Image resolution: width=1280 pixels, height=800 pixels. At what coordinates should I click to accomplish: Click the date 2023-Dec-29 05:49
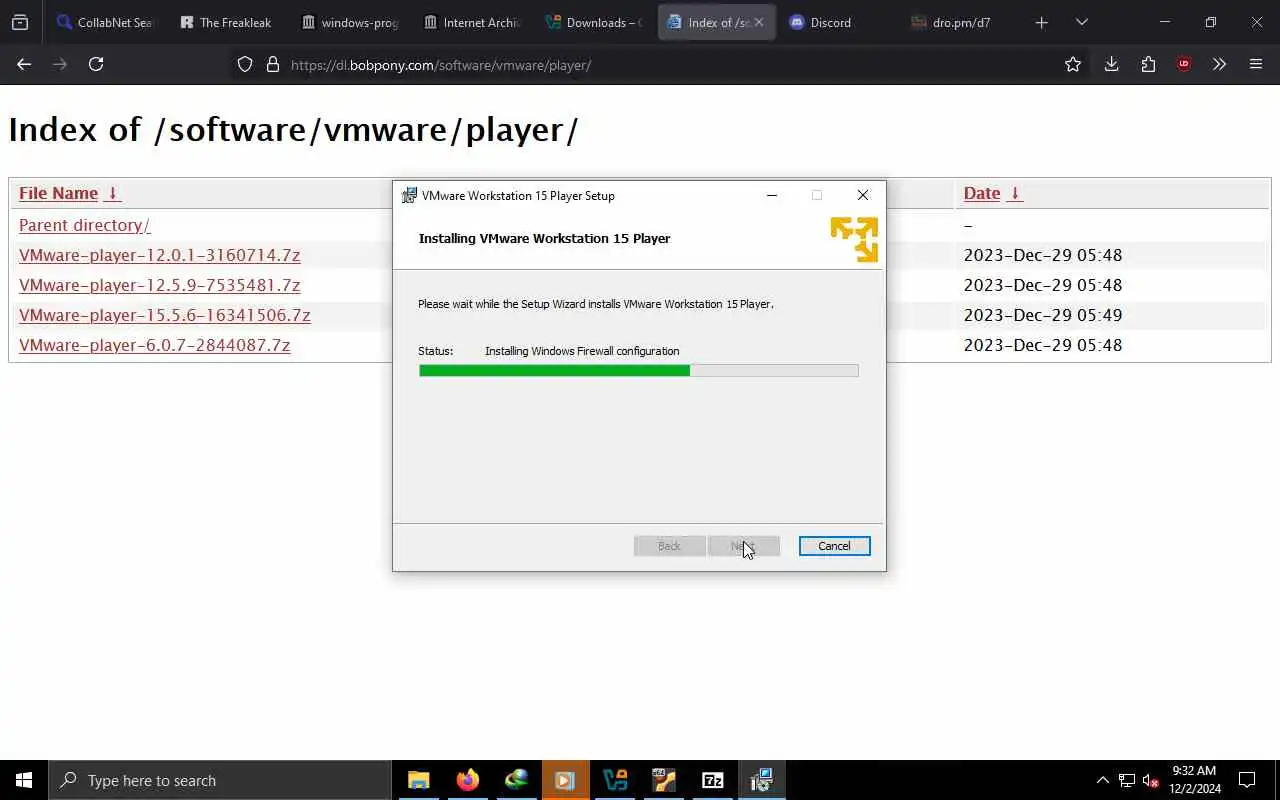pos(1043,315)
